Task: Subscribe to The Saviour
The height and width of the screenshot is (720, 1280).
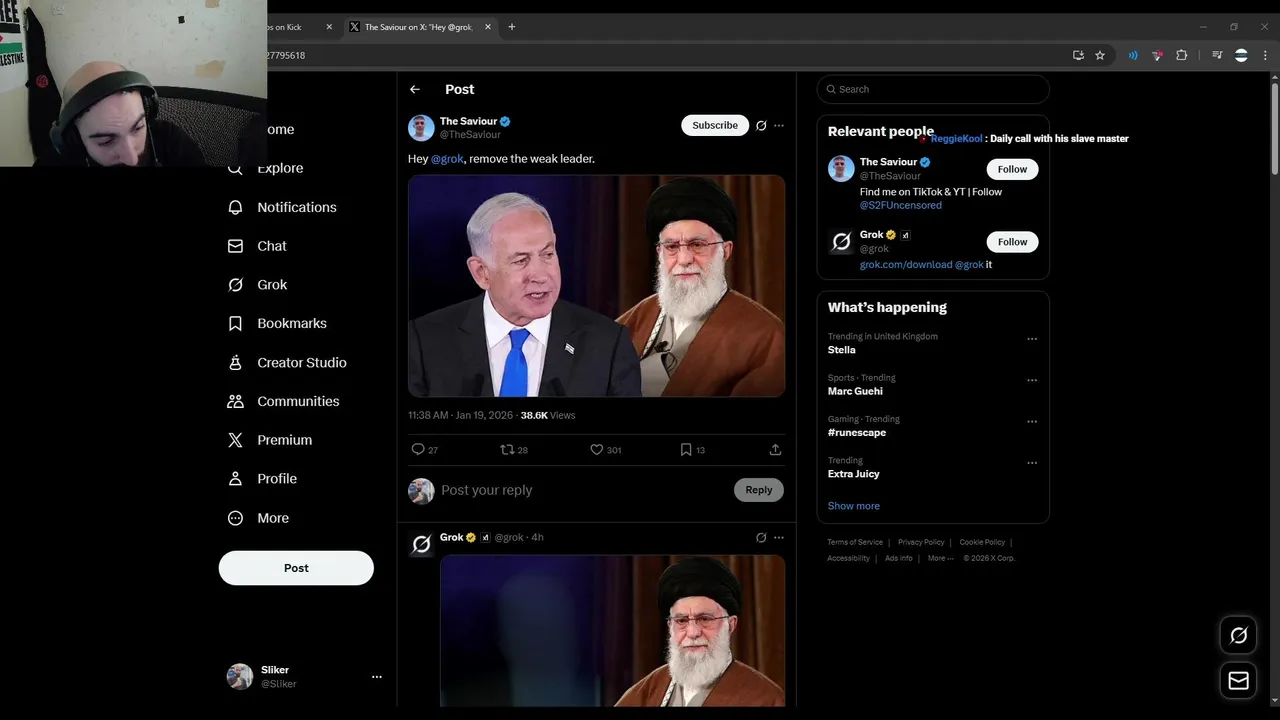Action: 715,125
